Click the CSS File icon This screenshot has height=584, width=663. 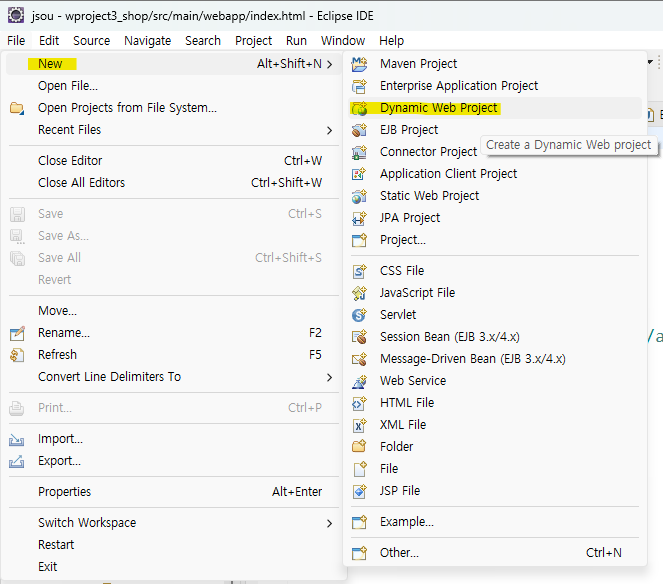pyautogui.click(x=359, y=271)
